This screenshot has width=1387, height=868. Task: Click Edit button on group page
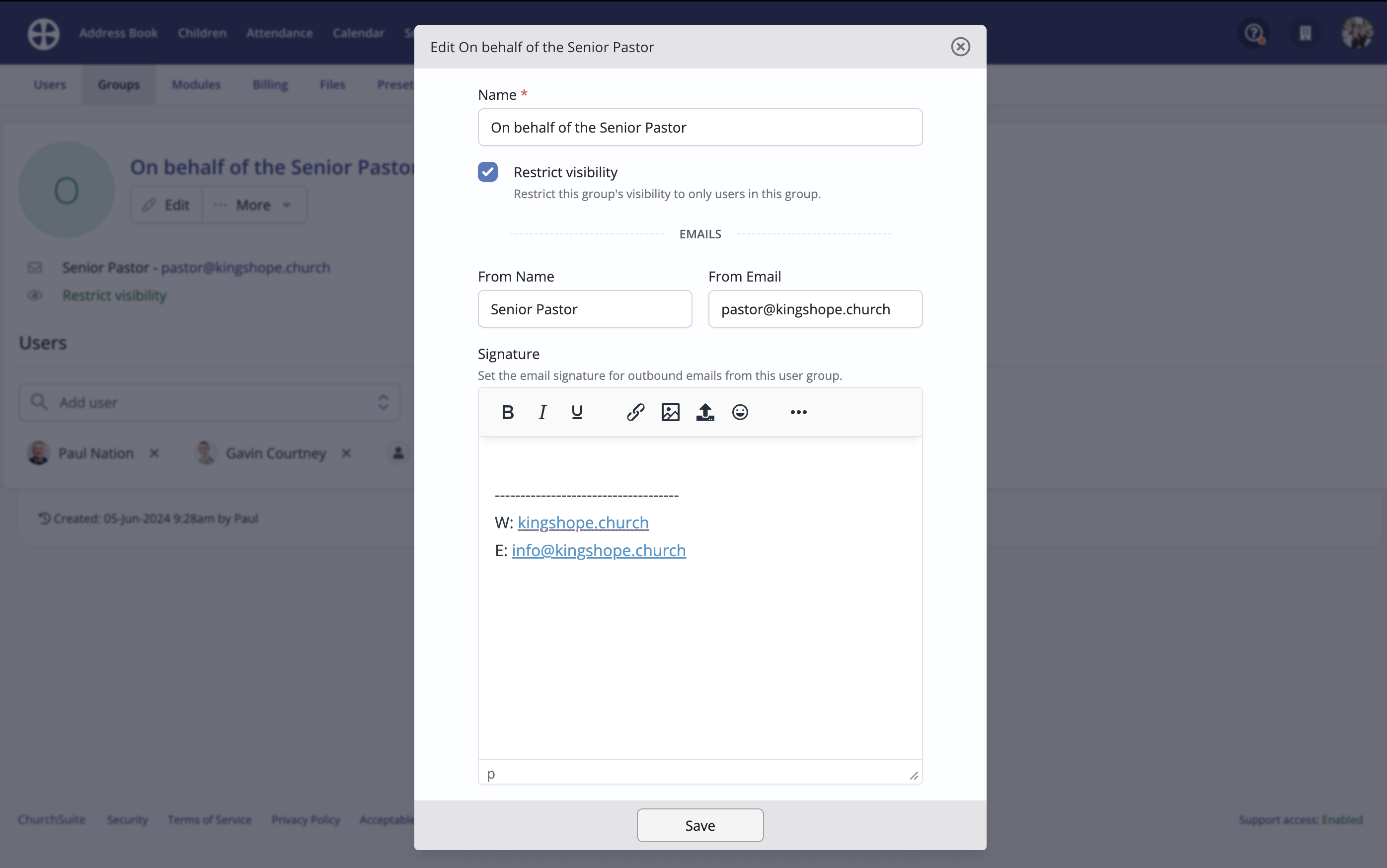(166, 205)
